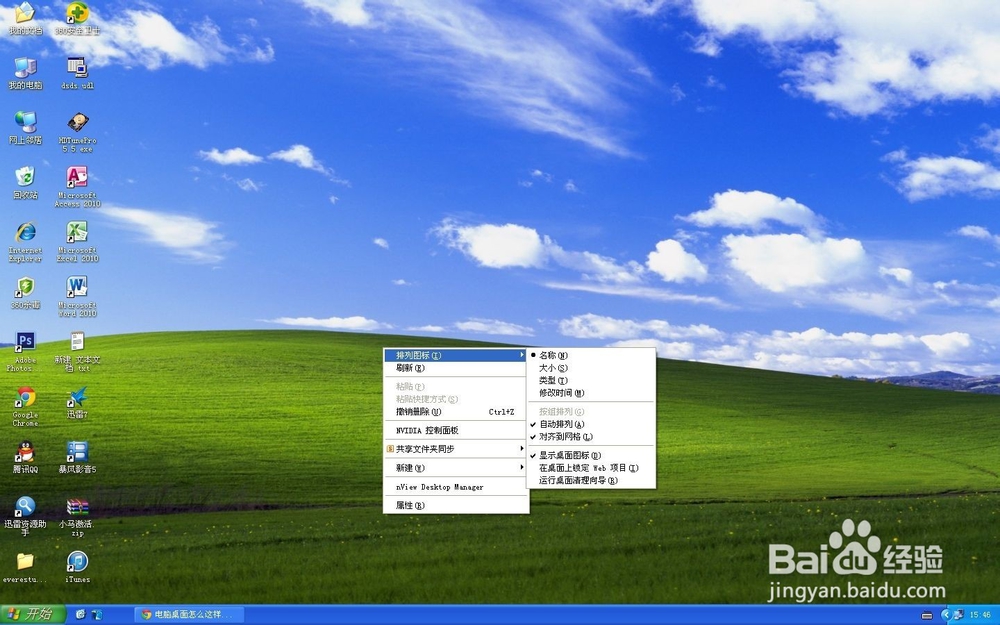Toggle 自动排列(A) auto arrange

pyautogui.click(x=591, y=424)
